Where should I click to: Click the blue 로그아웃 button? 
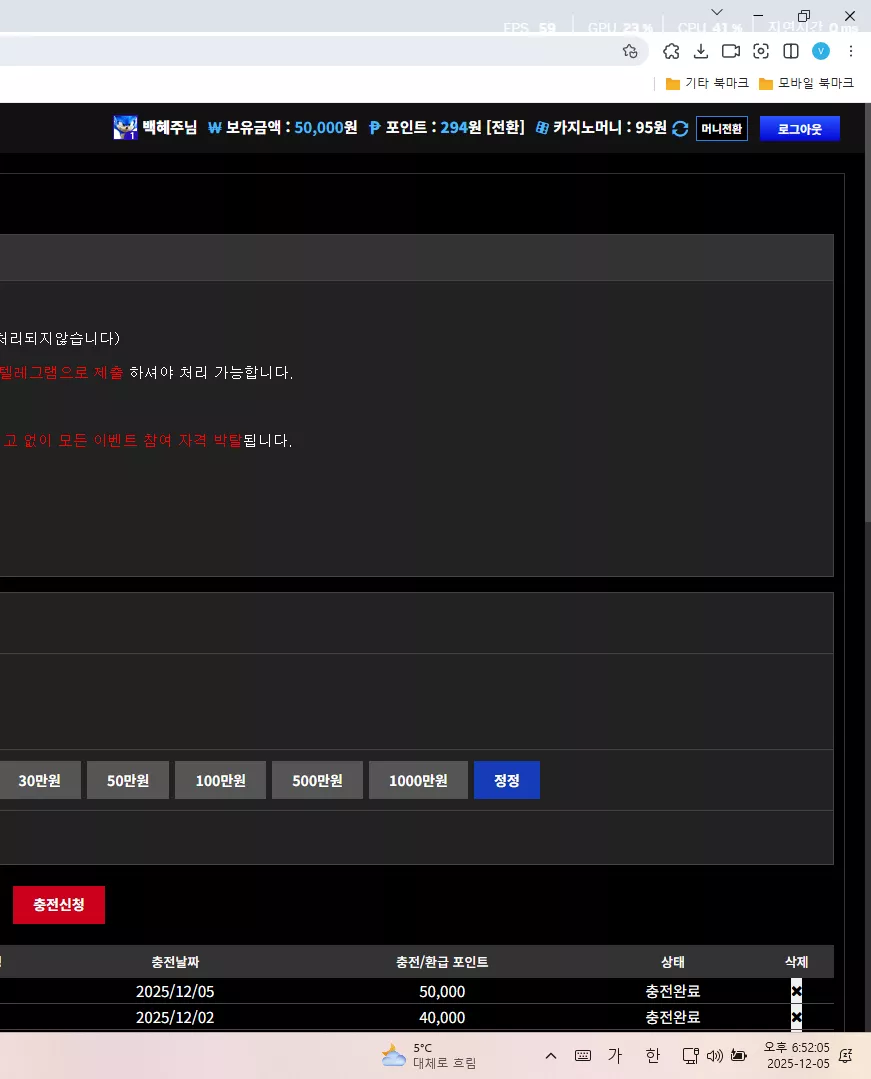click(x=799, y=129)
